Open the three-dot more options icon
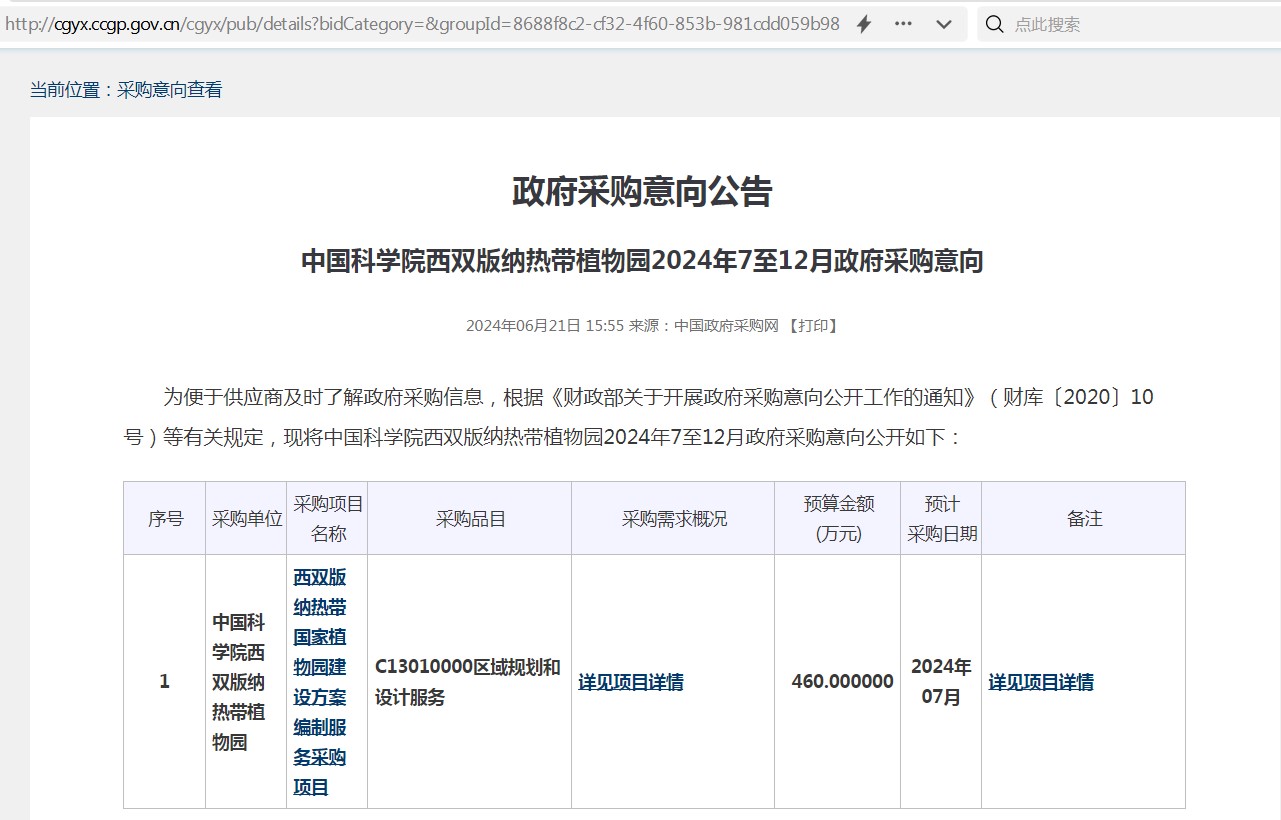Screen dimensions: 1281x820 903,24
